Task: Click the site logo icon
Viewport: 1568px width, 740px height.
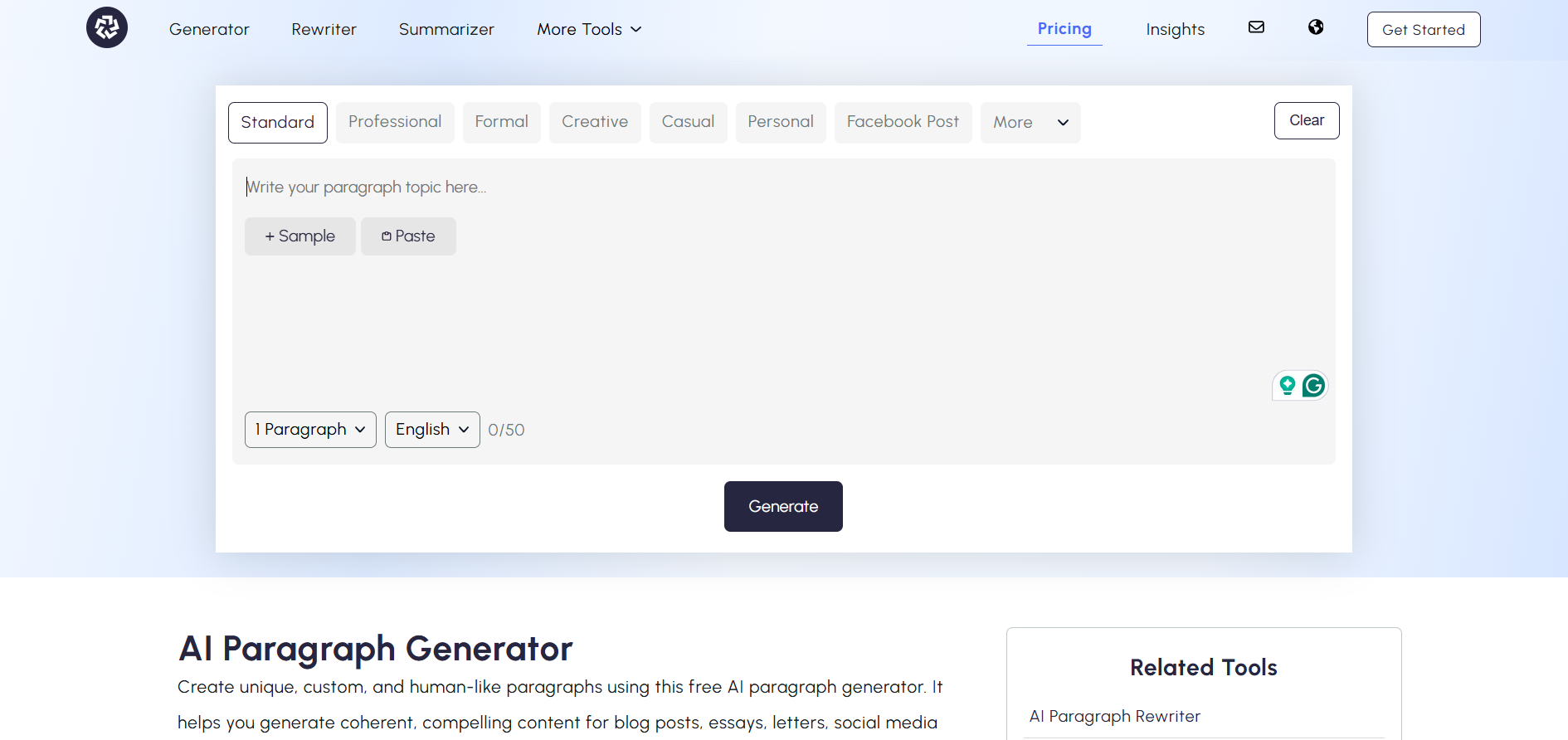Action: click(x=107, y=27)
